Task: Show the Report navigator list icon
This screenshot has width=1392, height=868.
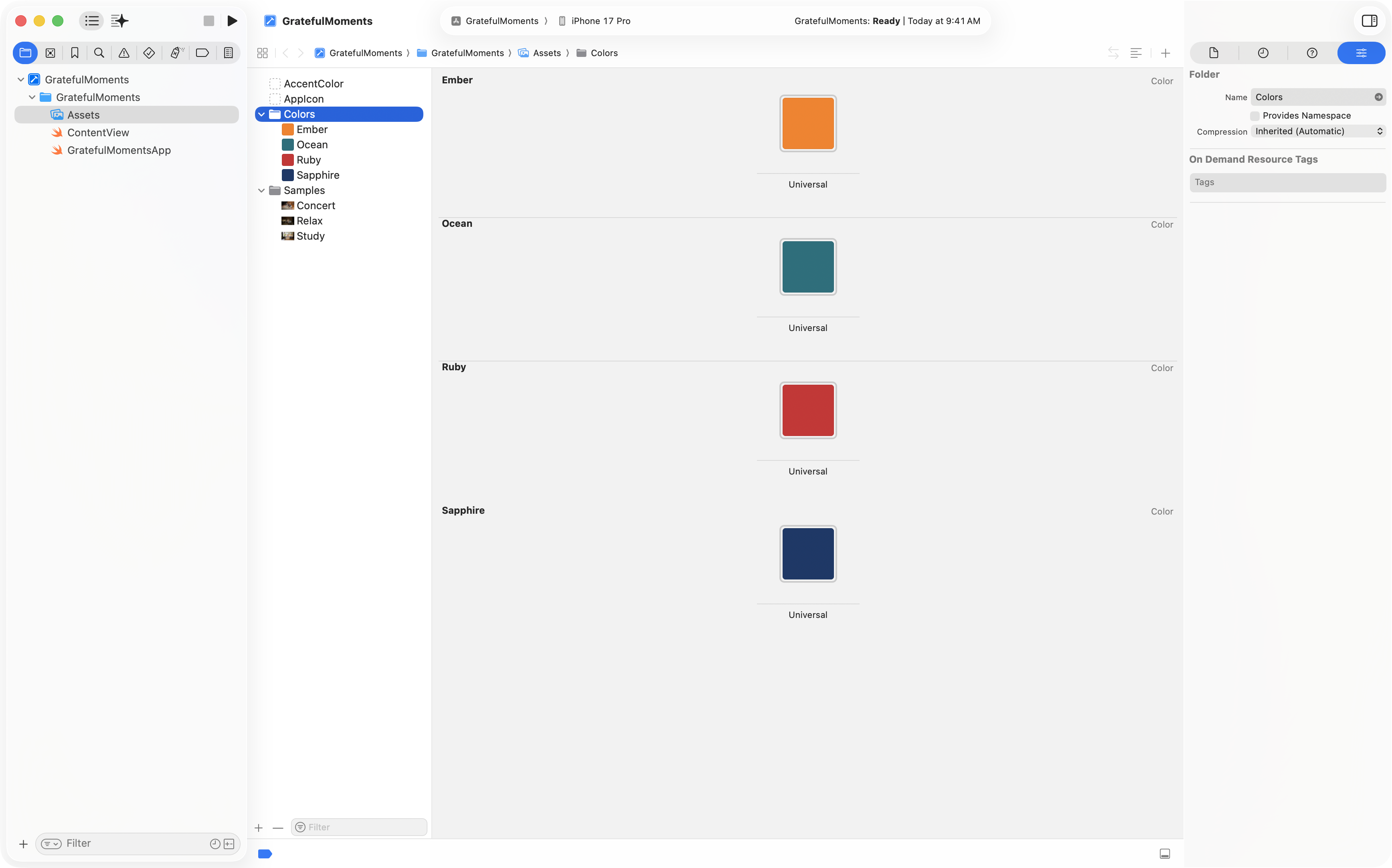Action: tap(228, 53)
